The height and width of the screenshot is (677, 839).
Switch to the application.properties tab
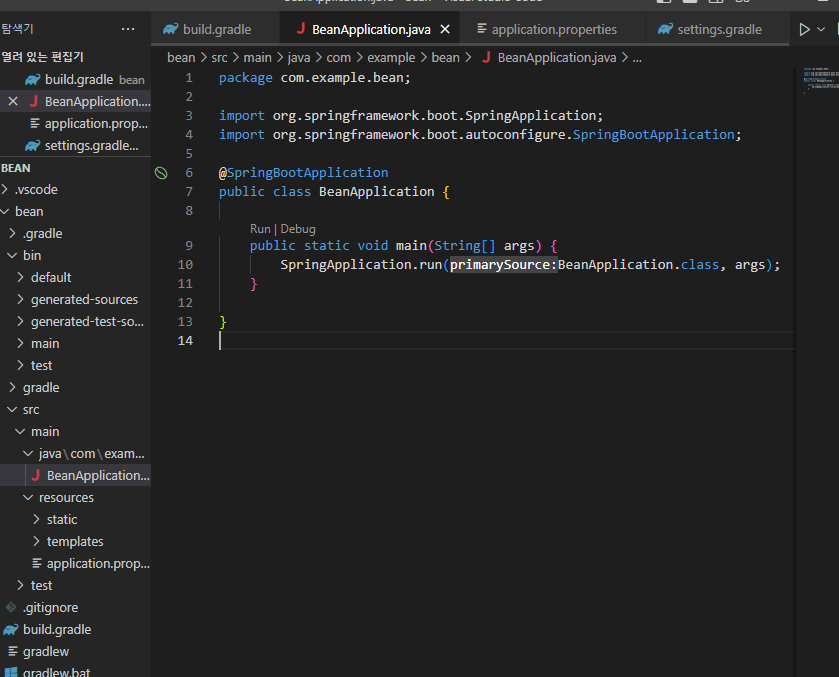coord(554,30)
